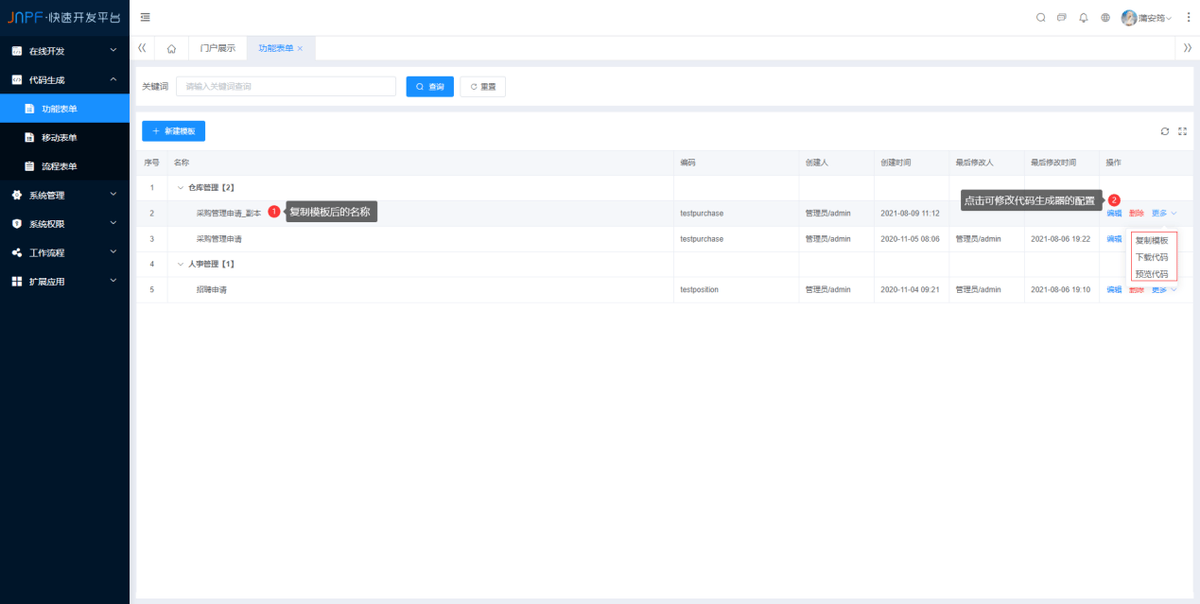
Task: Close the 功能表单 tab
Action: tap(300, 48)
